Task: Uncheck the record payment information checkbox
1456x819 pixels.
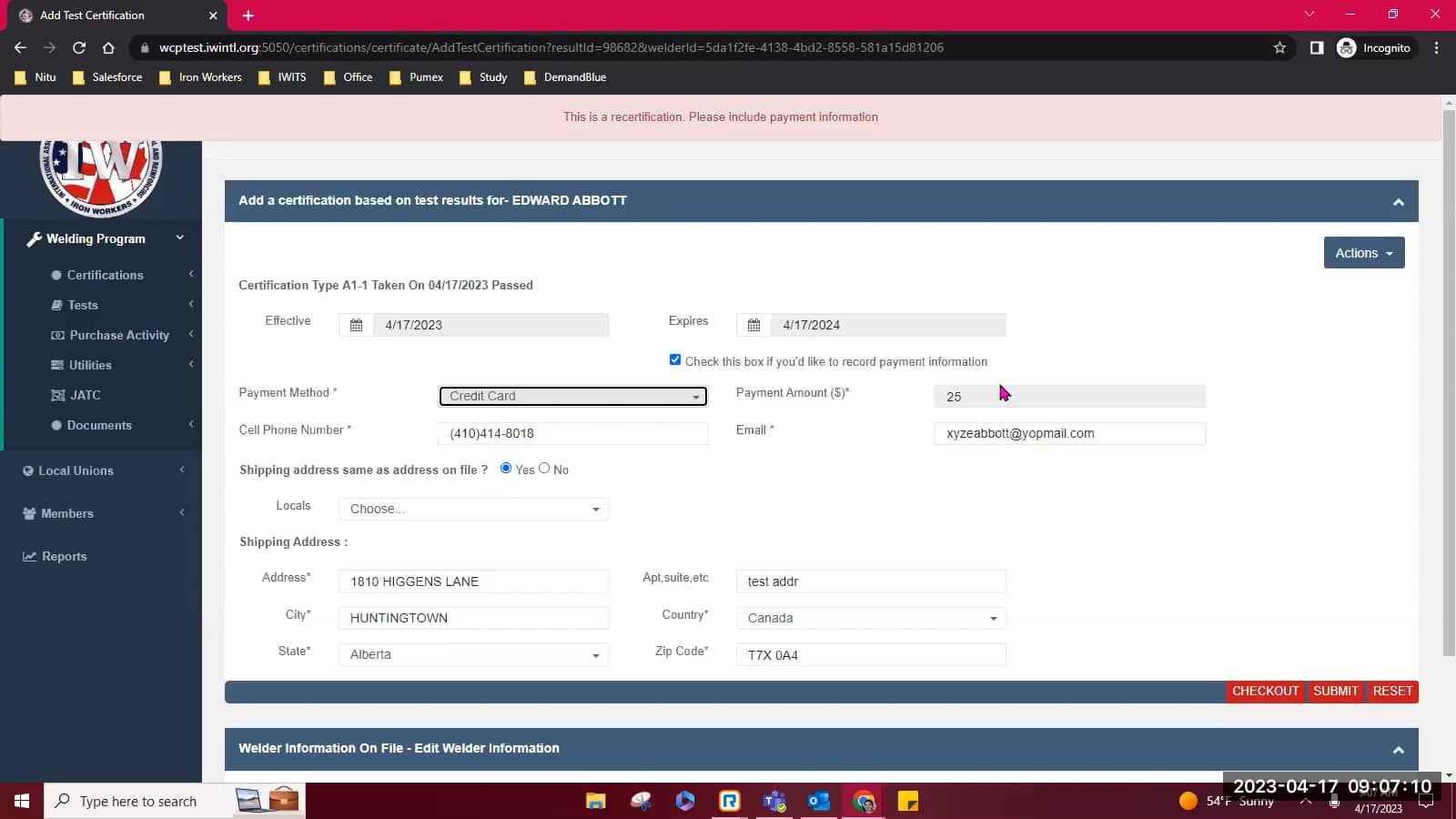Action: coord(674,359)
